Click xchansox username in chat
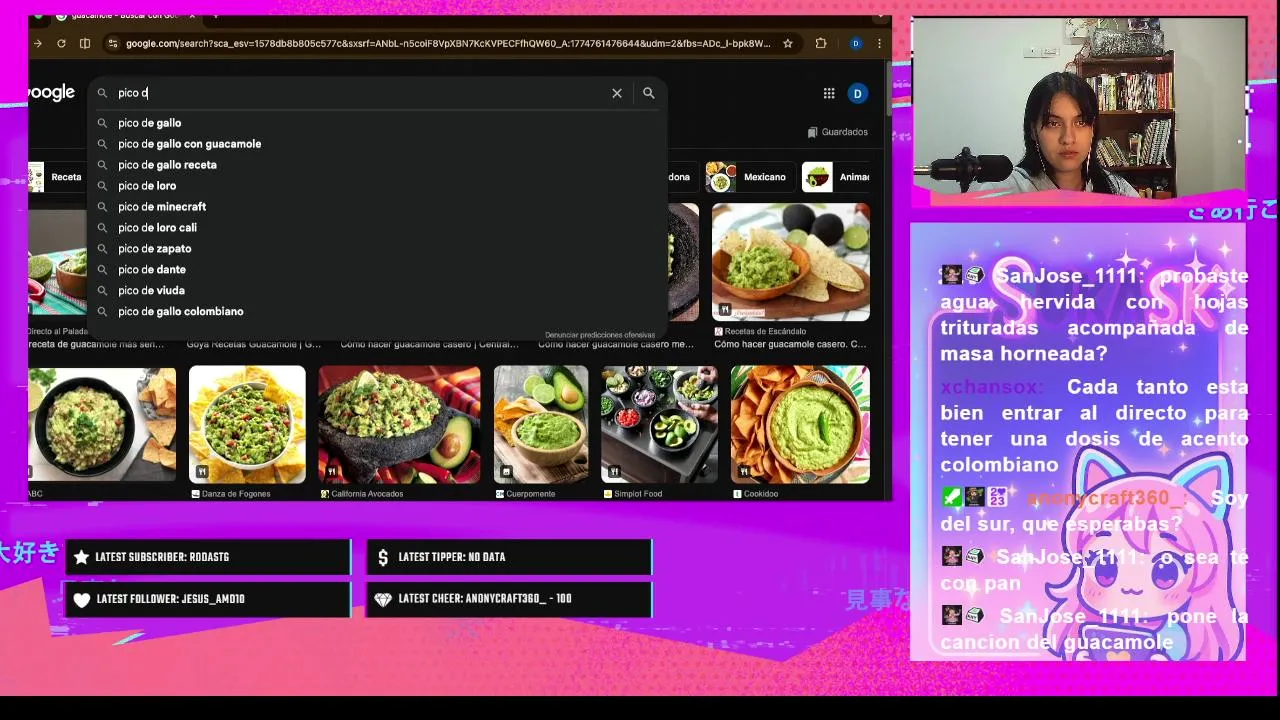The image size is (1280, 720). coord(991,387)
